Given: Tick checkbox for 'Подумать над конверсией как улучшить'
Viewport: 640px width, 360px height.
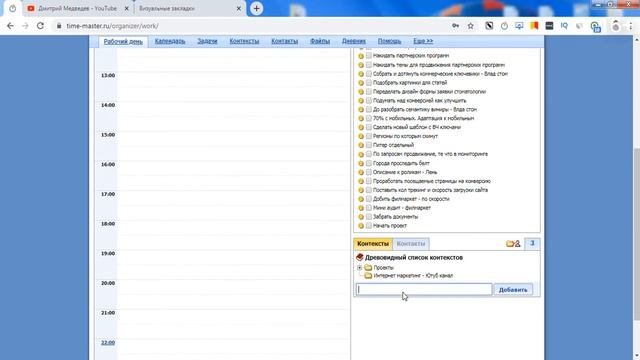Looking at the screenshot, I should pyautogui.click(x=369, y=100).
